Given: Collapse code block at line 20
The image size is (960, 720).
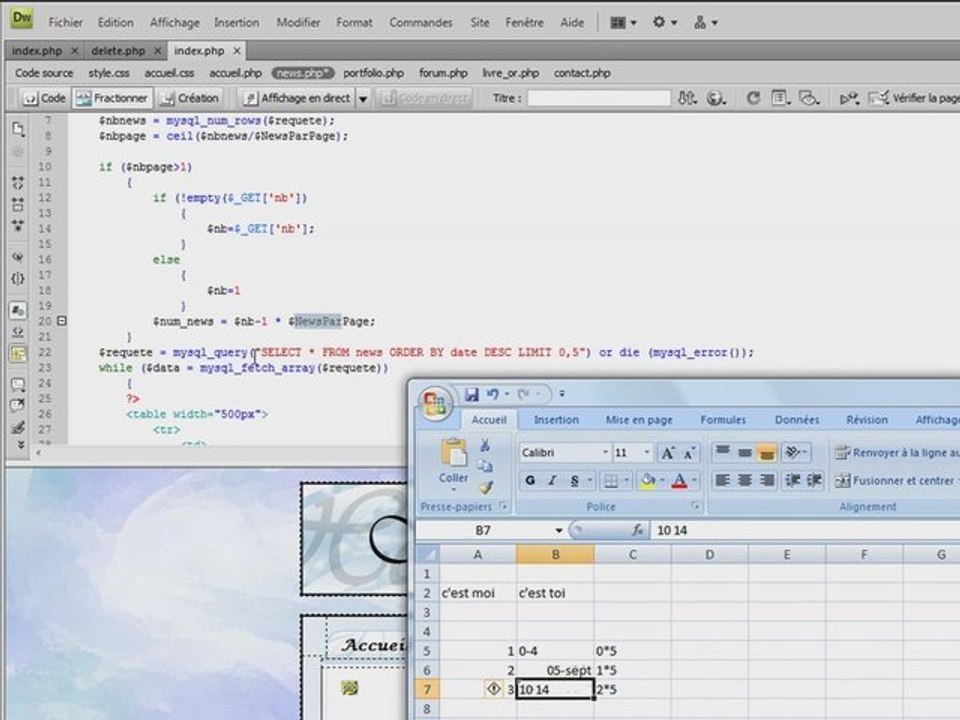Looking at the screenshot, I should pos(61,320).
